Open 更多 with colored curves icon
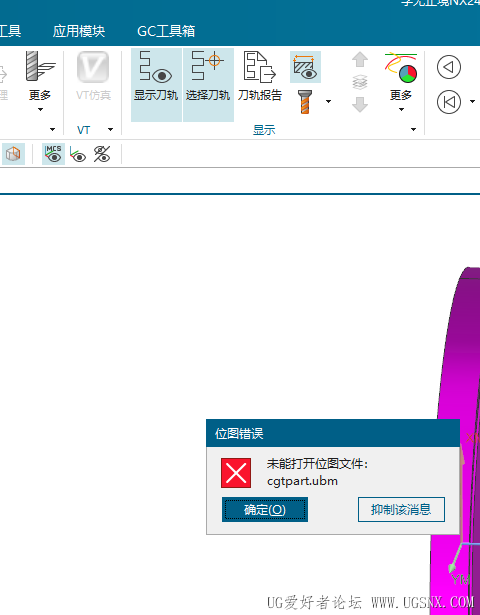Image resolution: width=480 pixels, height=615 pixels. click(401, 82)
